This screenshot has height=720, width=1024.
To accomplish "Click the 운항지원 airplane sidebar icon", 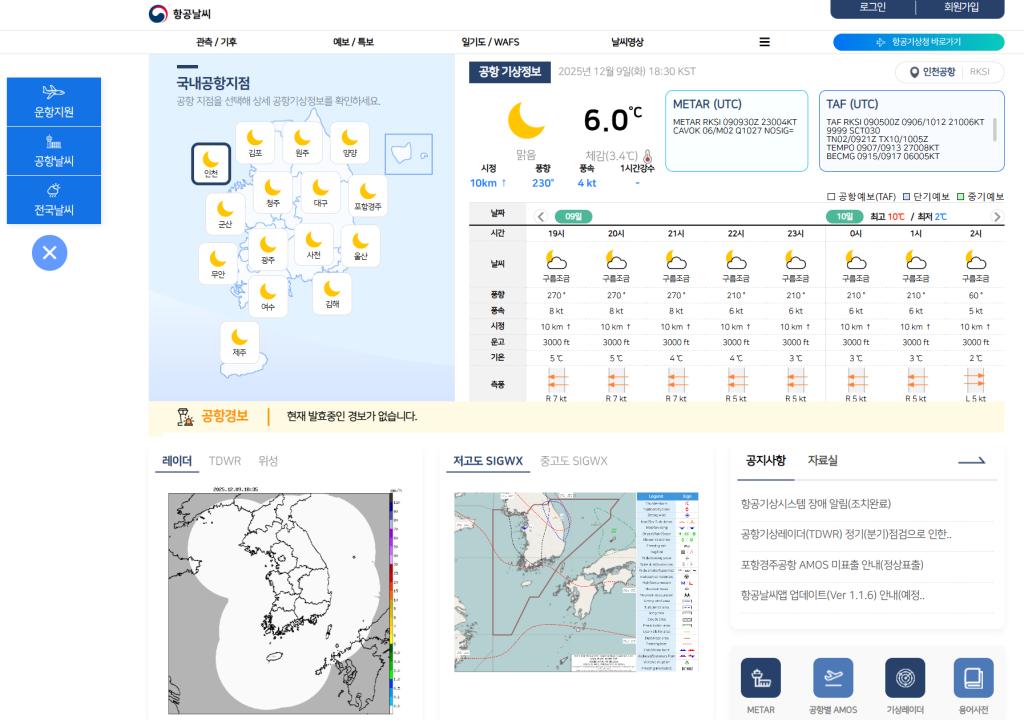I will point(54,101).
